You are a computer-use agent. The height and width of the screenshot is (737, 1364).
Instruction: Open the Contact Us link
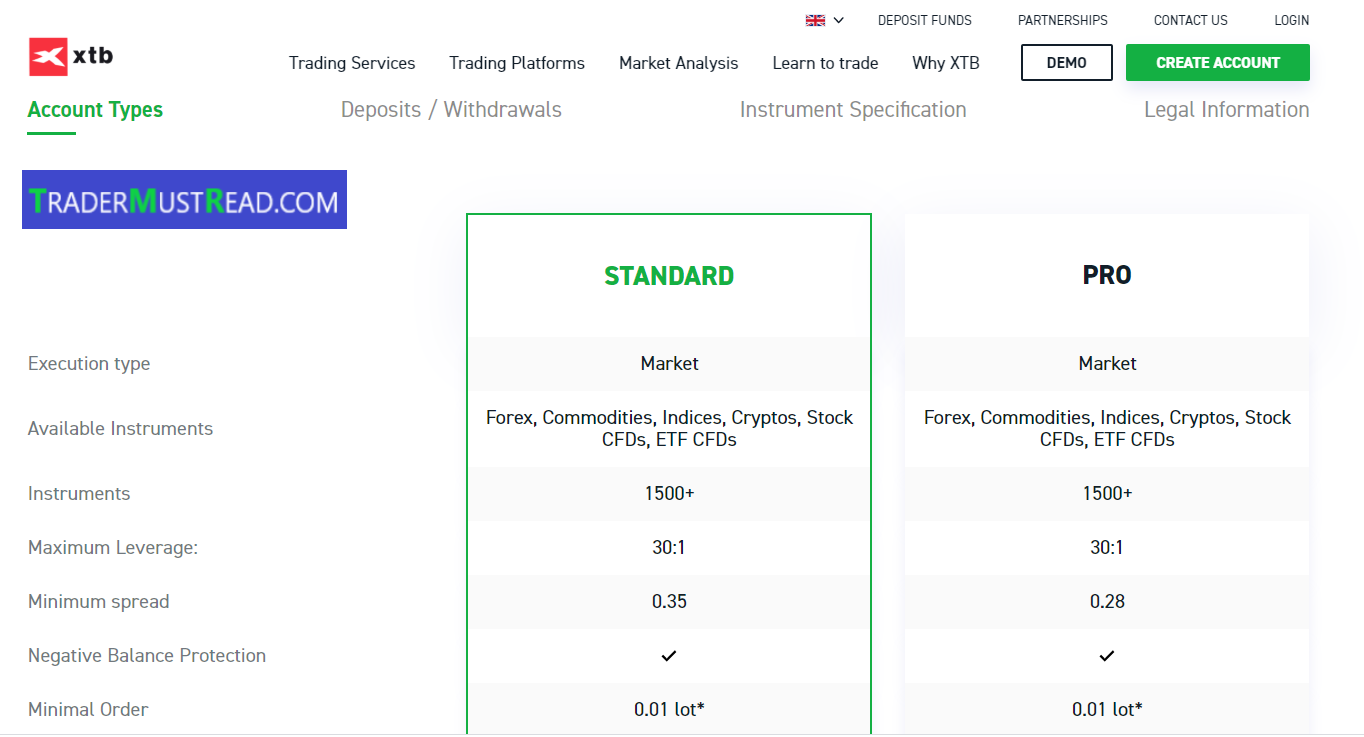tap(1190, 20)
